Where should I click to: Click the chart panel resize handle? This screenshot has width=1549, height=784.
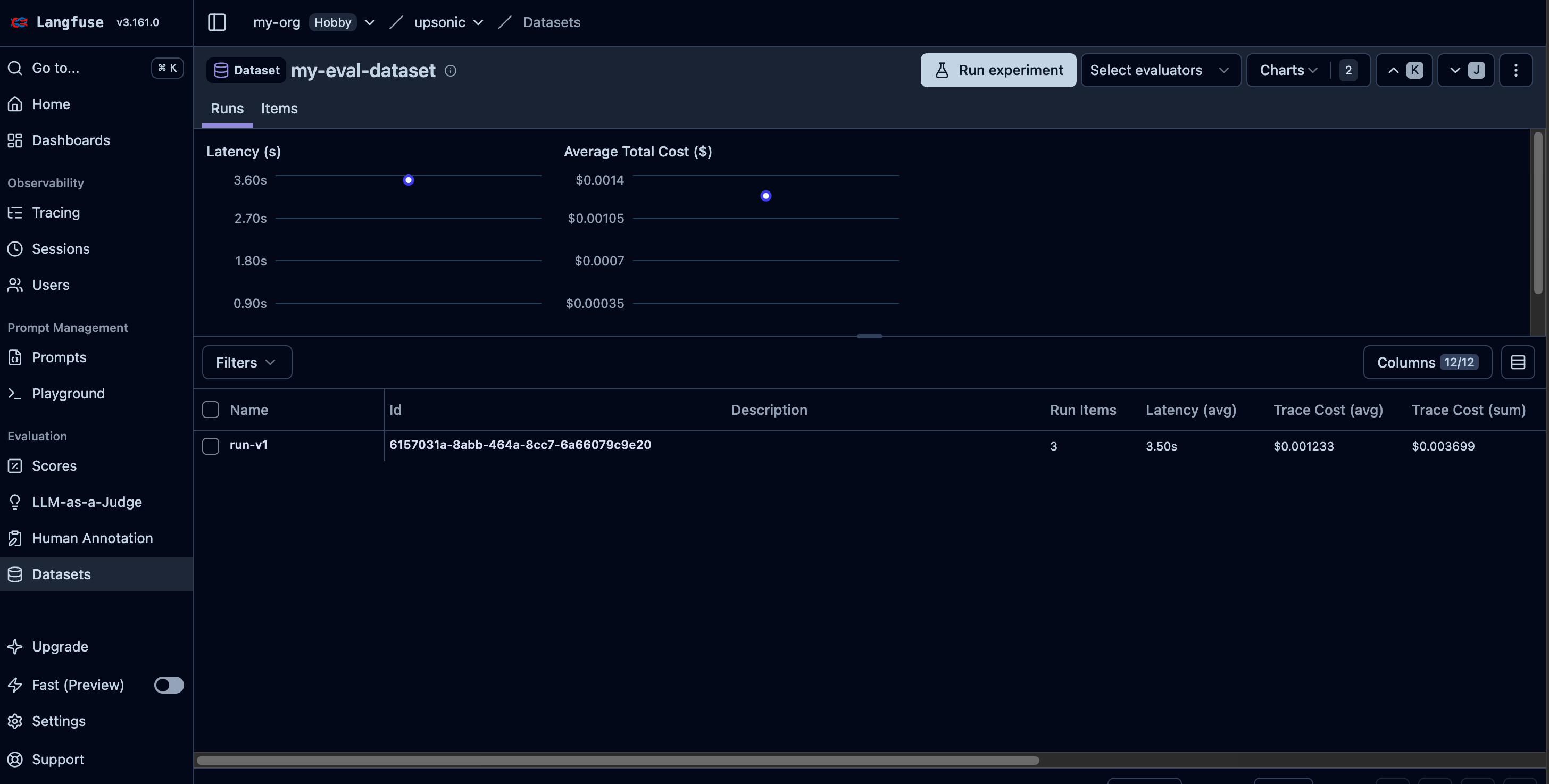[x=870, y=336]
